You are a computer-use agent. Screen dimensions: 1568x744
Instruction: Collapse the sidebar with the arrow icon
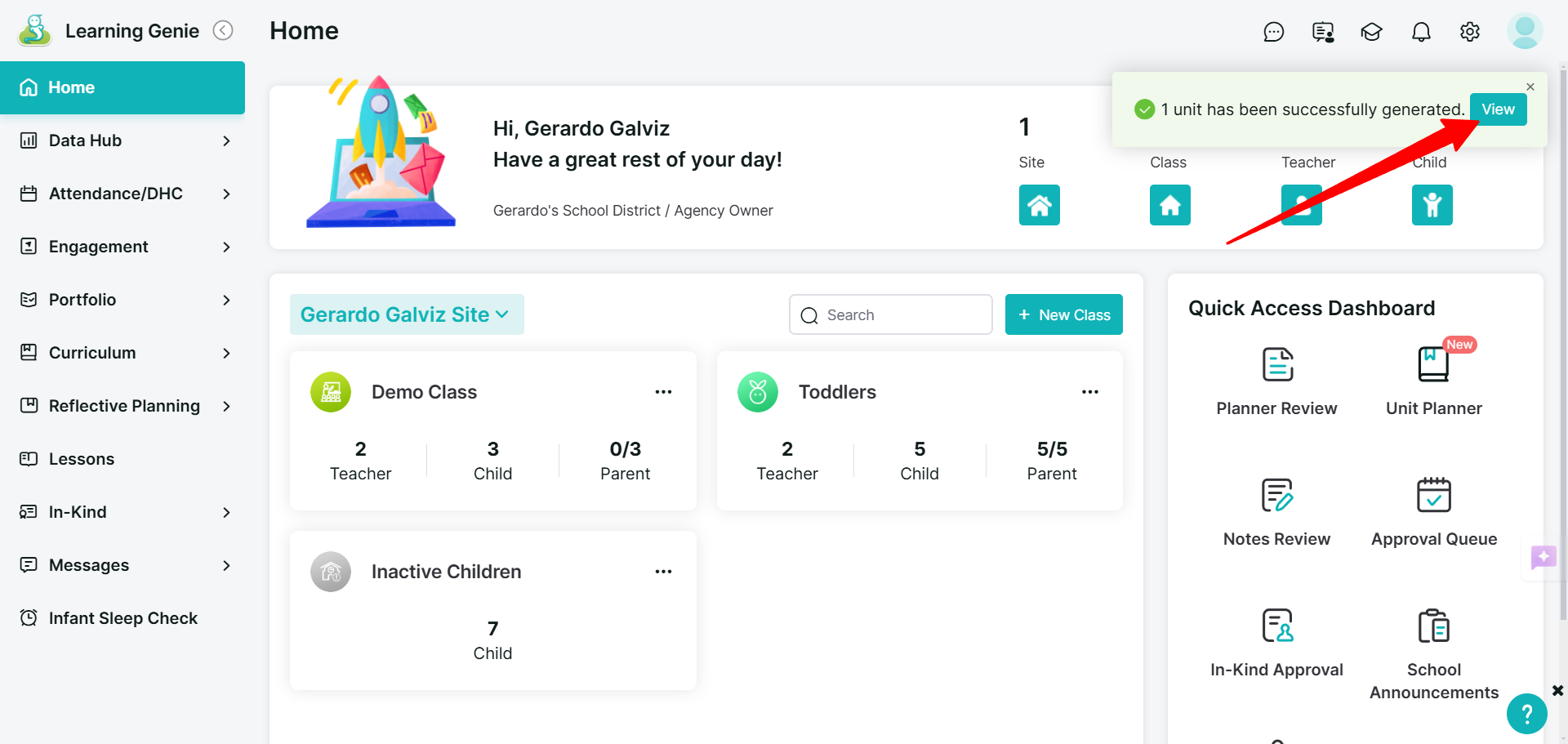223,31
